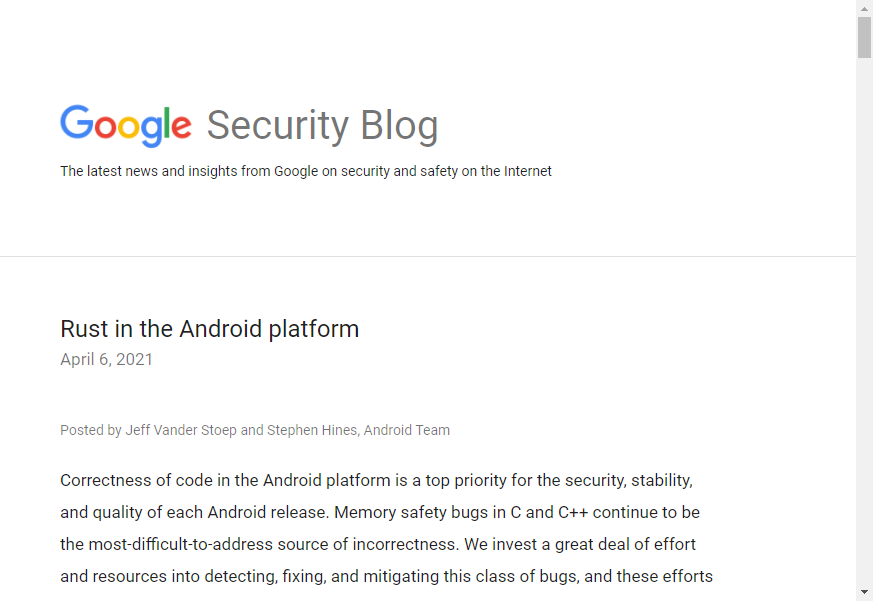Click the 'Posted by' byline text
Screen dimensions: 873x601
click(x=90, y=430)
